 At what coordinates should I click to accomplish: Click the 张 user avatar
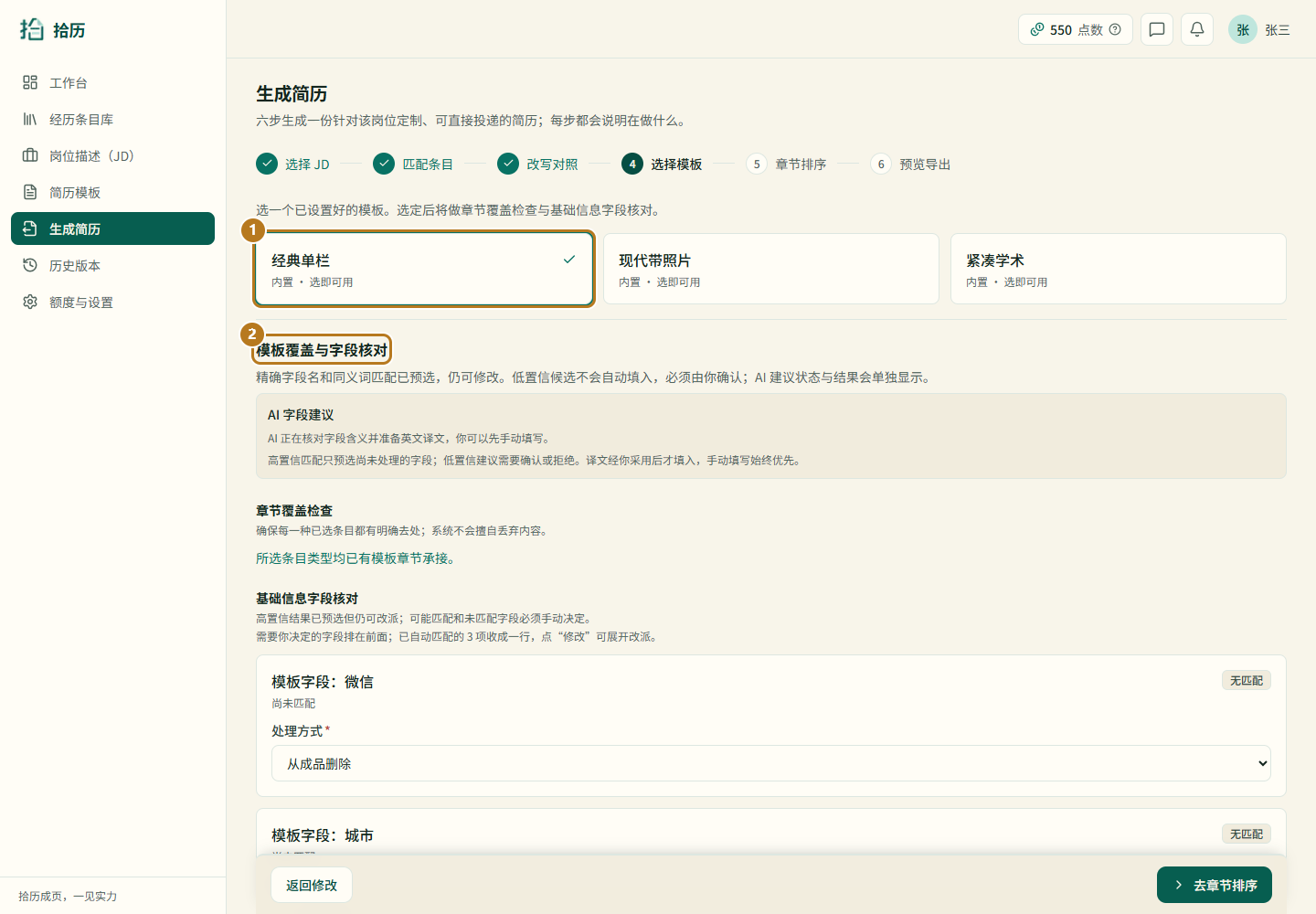tap(1243, 29)
